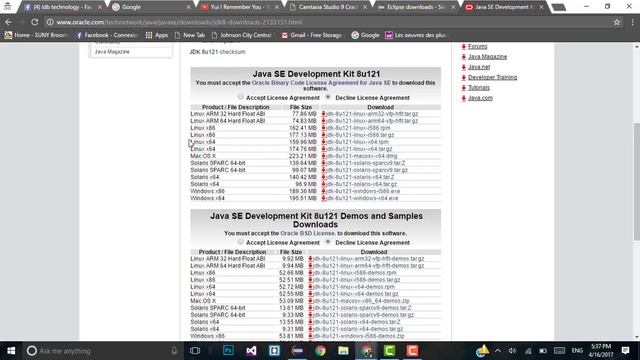Image resolution: width=640 pixels, height=360 pixels.
Task: Select Decline License Agreement for JDK 8u121
Action: coord(328,97)
